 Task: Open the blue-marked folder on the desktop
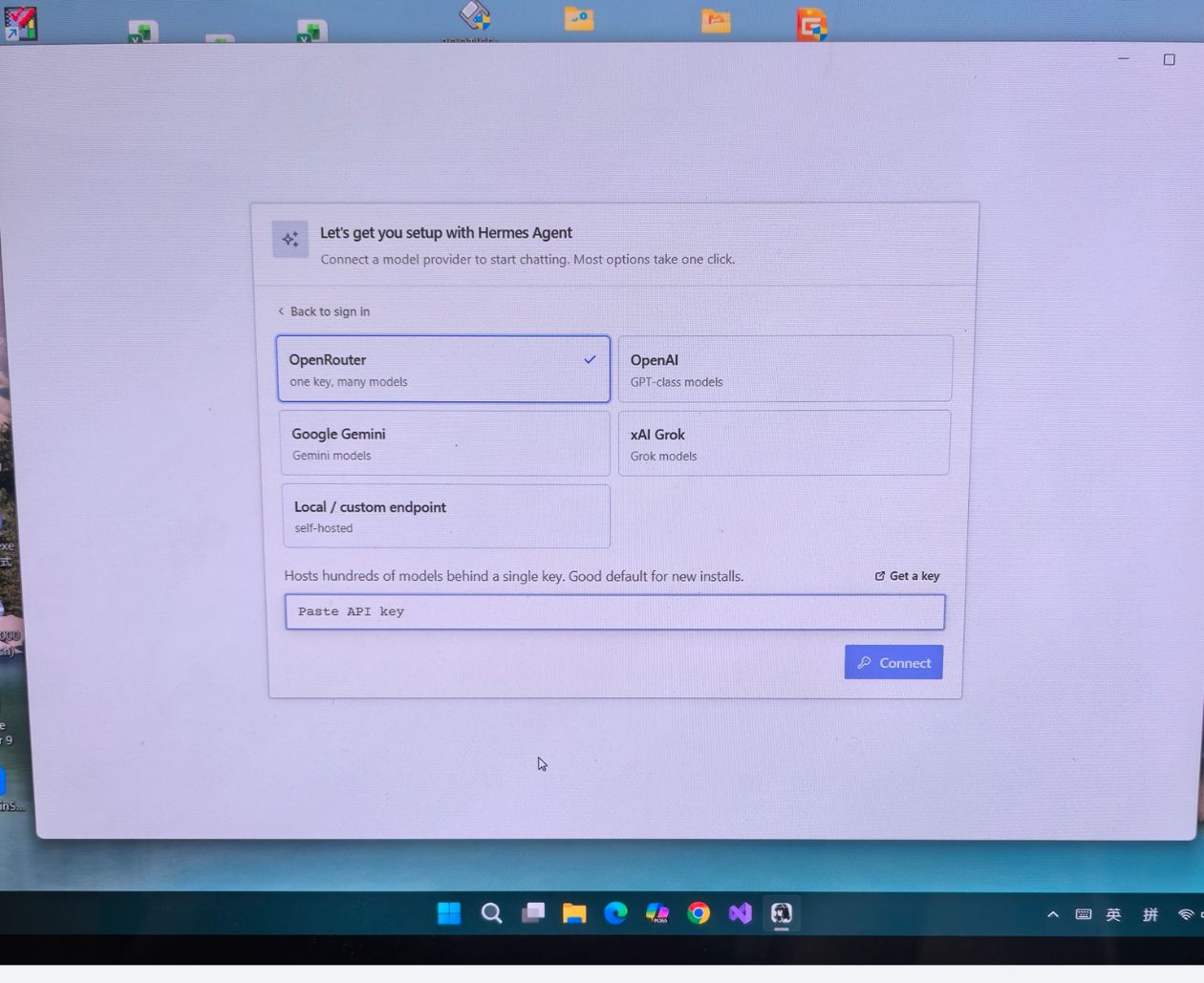point(579,19)
